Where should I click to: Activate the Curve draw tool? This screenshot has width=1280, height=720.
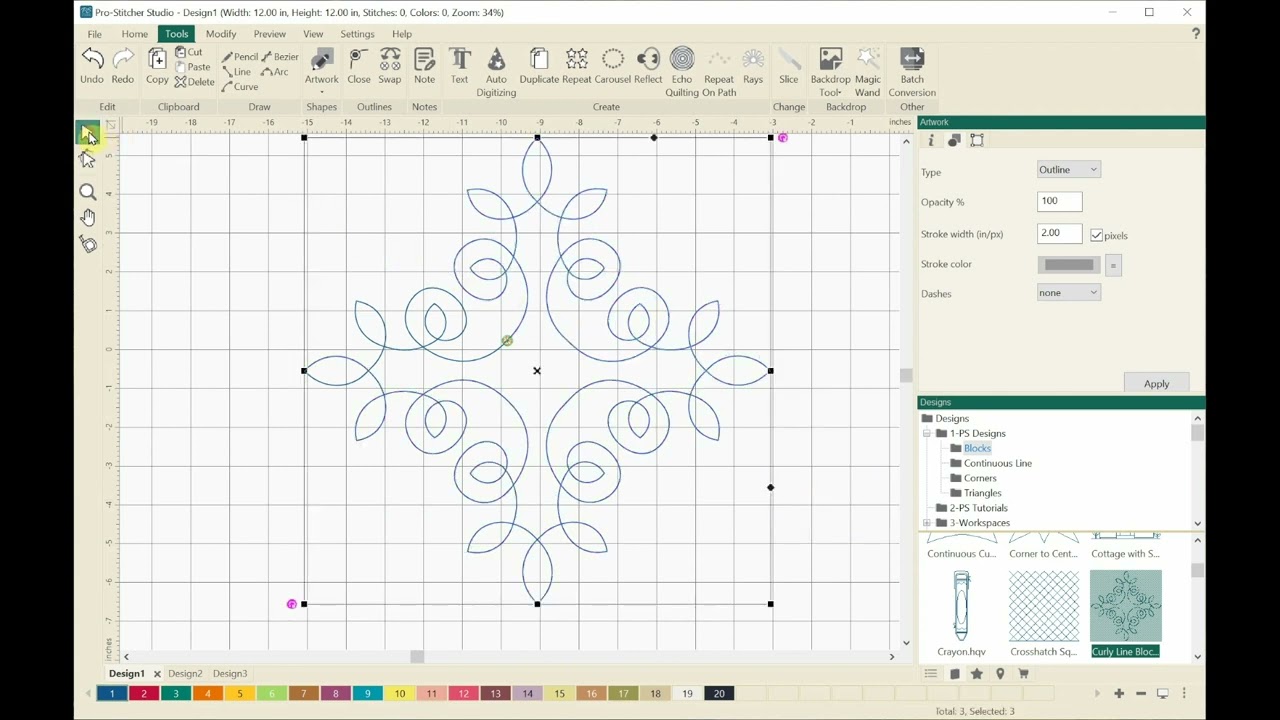(x=240, y=87)
